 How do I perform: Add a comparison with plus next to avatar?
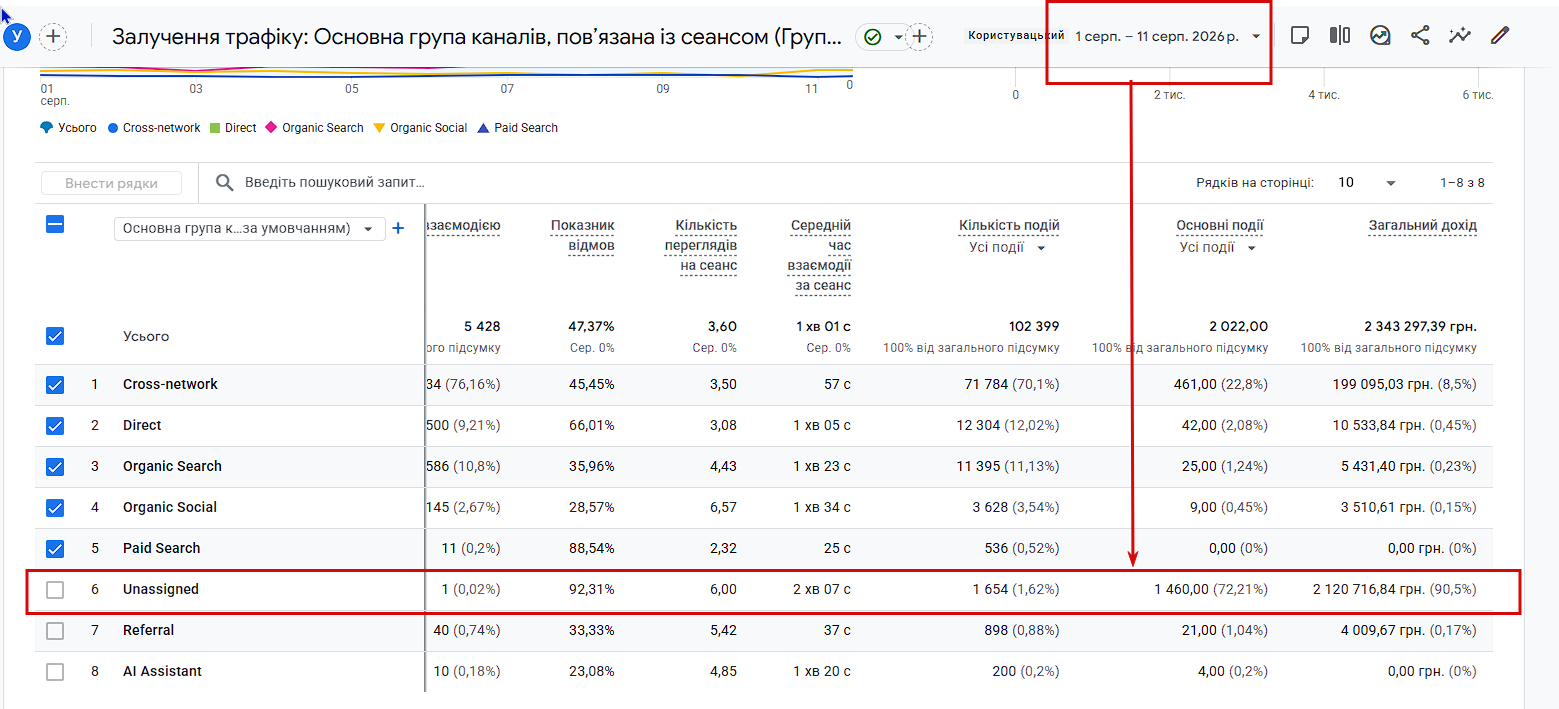click(53, 37)
